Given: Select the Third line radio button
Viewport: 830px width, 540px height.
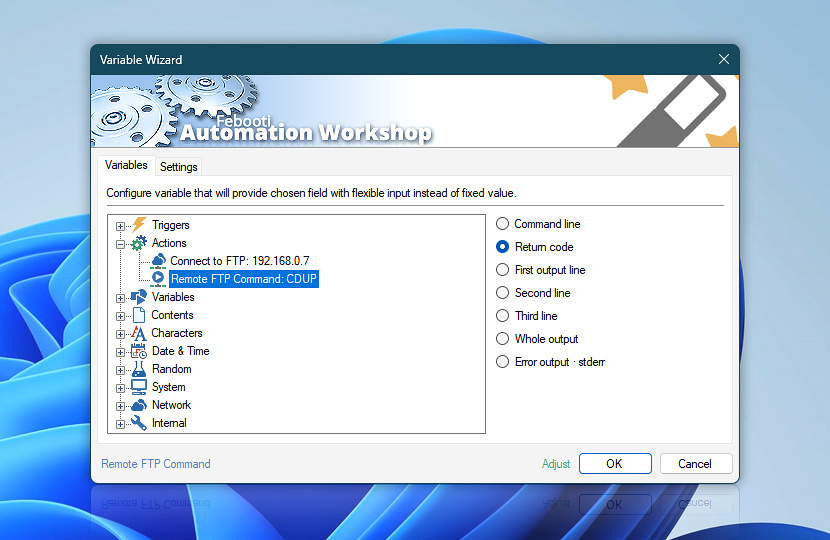Looking at the screenshot, I should pos(502,316).
